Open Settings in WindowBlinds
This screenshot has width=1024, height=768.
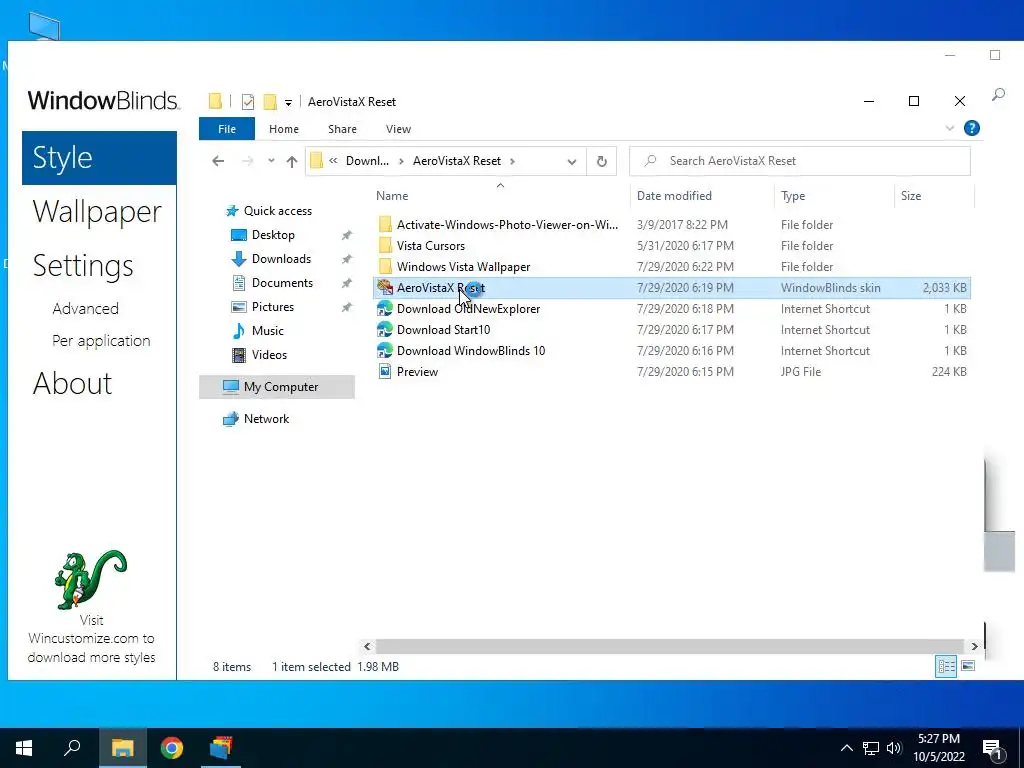(83, 266)
